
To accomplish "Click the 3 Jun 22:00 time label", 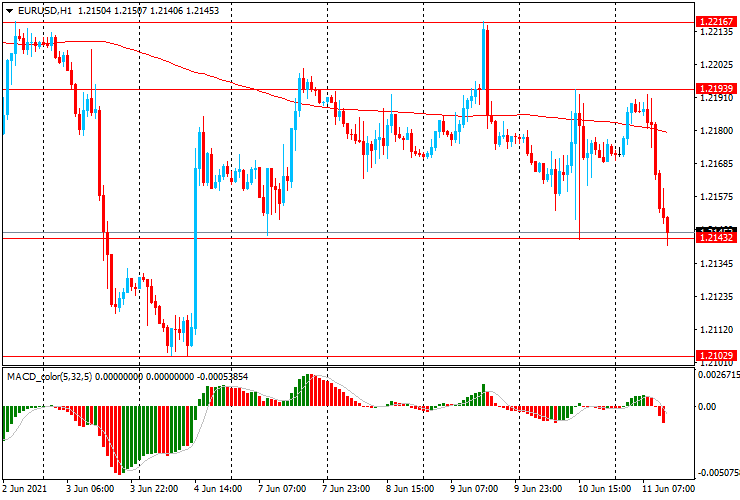I will pyautogui.click(x=154, y=489).
